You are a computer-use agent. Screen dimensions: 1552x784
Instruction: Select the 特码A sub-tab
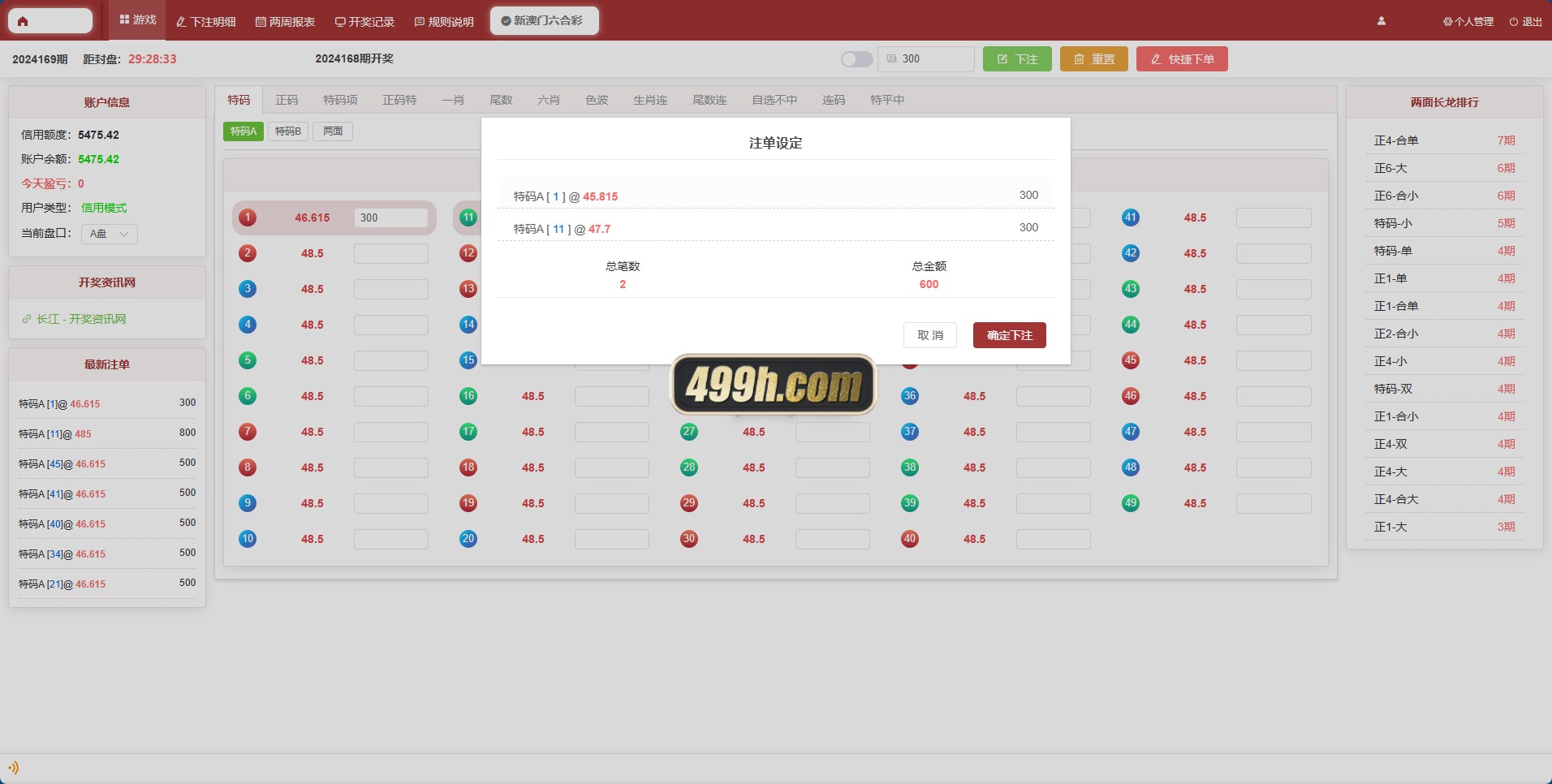coord(244,131)
